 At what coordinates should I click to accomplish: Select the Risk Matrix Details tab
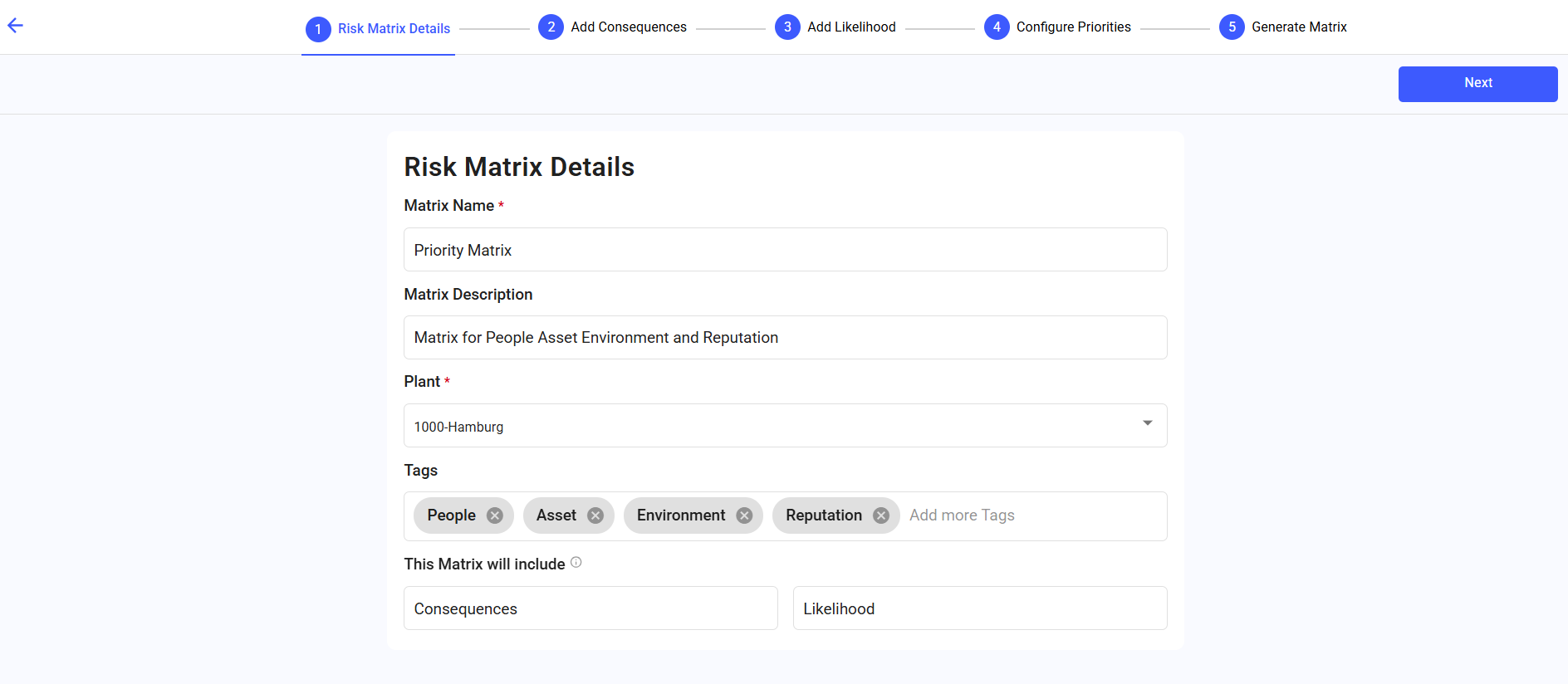(394, 29)
